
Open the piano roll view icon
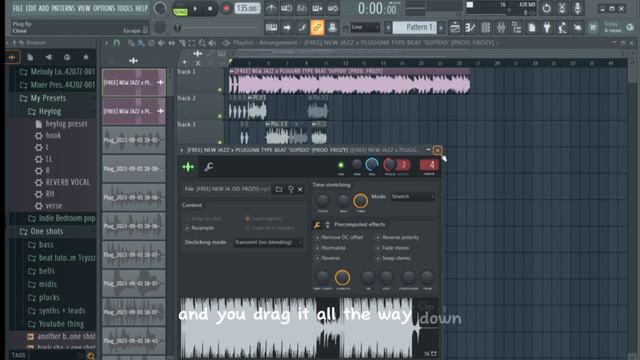click(470, 28)
